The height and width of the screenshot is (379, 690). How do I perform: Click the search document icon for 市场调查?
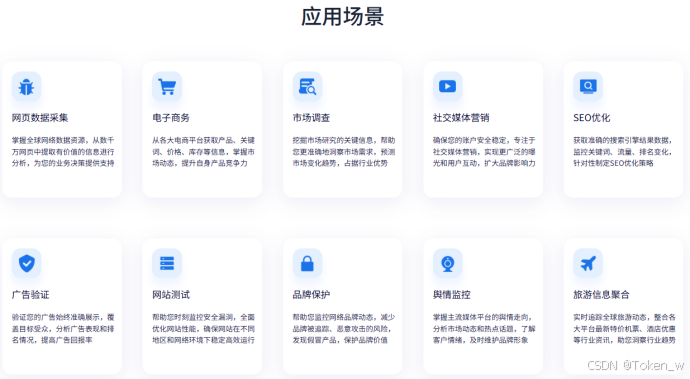pyautogui.click(x=307, y=87)
